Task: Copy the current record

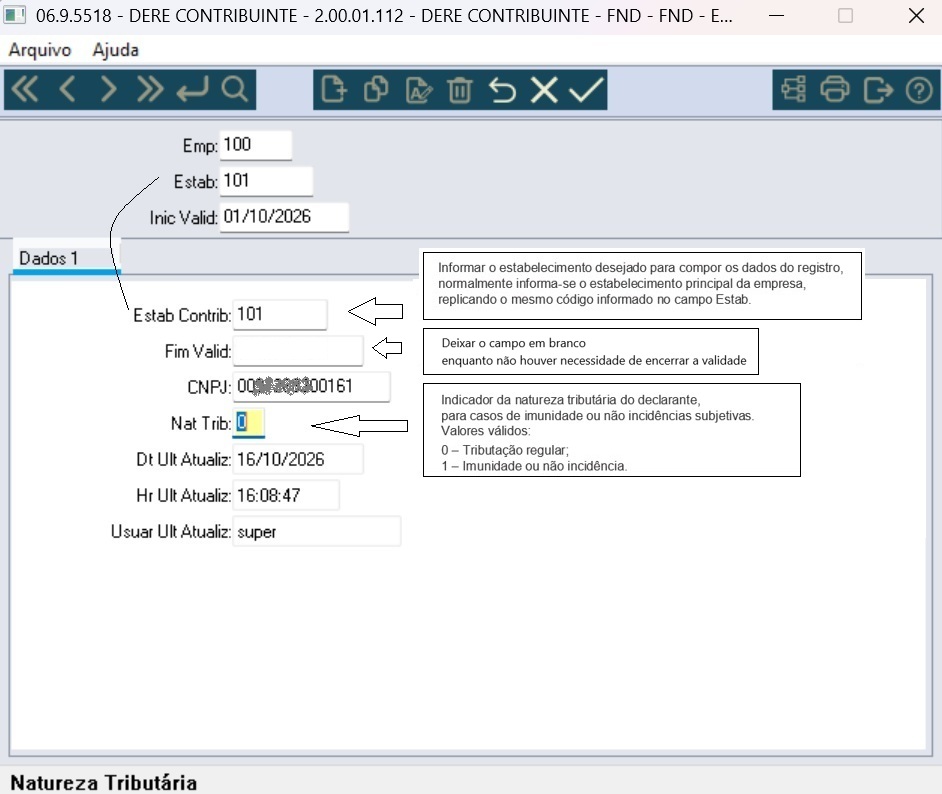Action: click(x=376, y=90)
